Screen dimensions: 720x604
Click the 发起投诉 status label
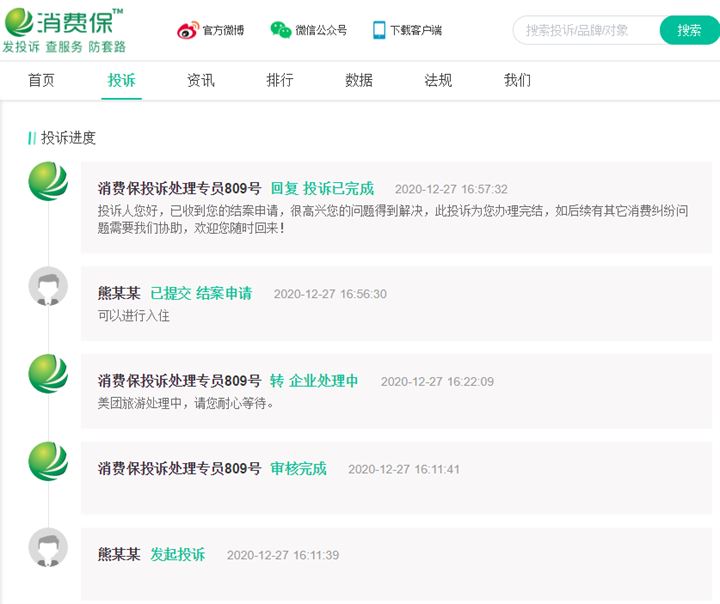[x=178, y=555]
